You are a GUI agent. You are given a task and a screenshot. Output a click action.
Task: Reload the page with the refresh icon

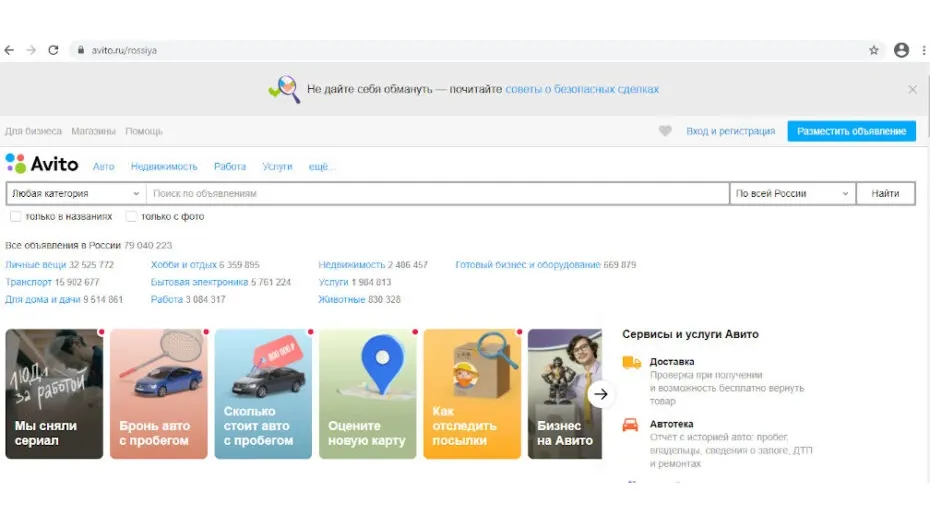pos(53,50)
